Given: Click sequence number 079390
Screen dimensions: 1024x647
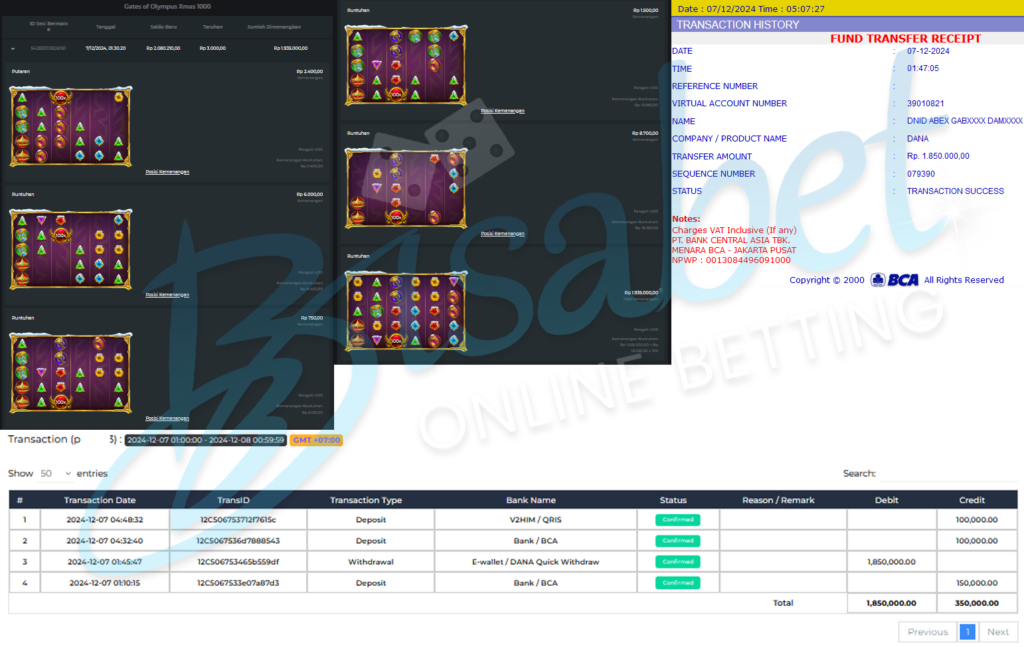Looking at the screenshot, I should (x=921, y=174).
